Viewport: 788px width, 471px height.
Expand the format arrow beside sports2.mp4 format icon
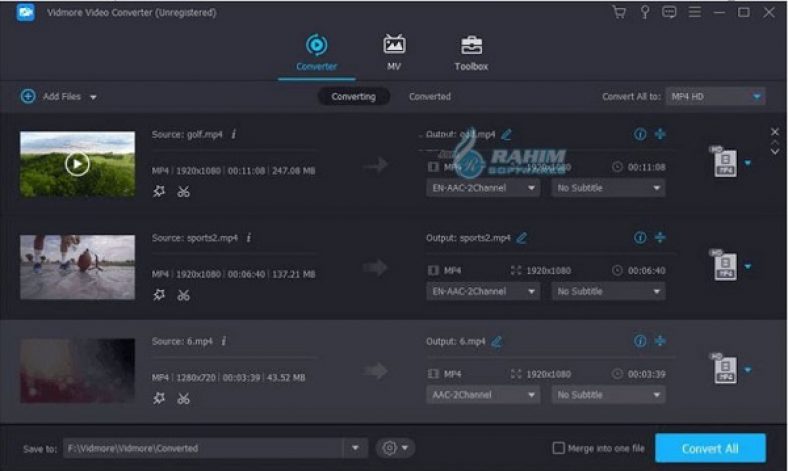click(x=748, y=266)
